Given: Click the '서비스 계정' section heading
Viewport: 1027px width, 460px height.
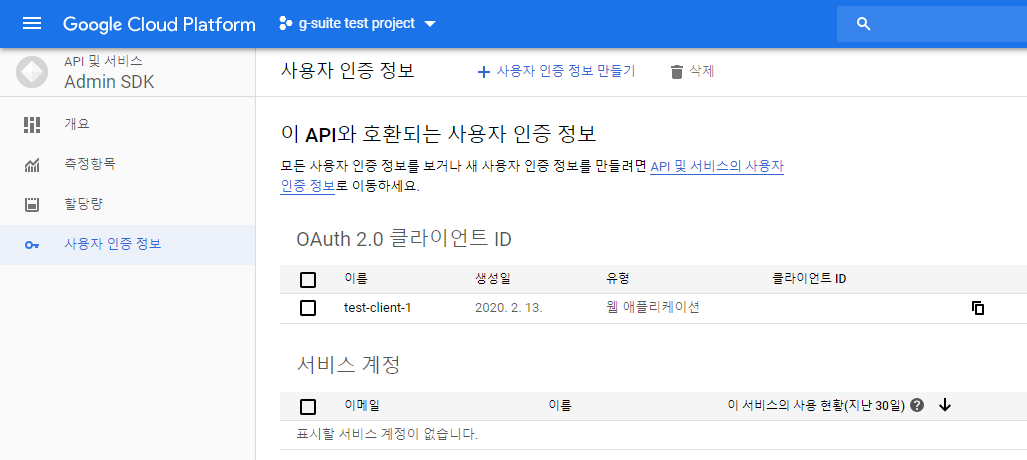Looking at the screenshot, I should 348,364.
